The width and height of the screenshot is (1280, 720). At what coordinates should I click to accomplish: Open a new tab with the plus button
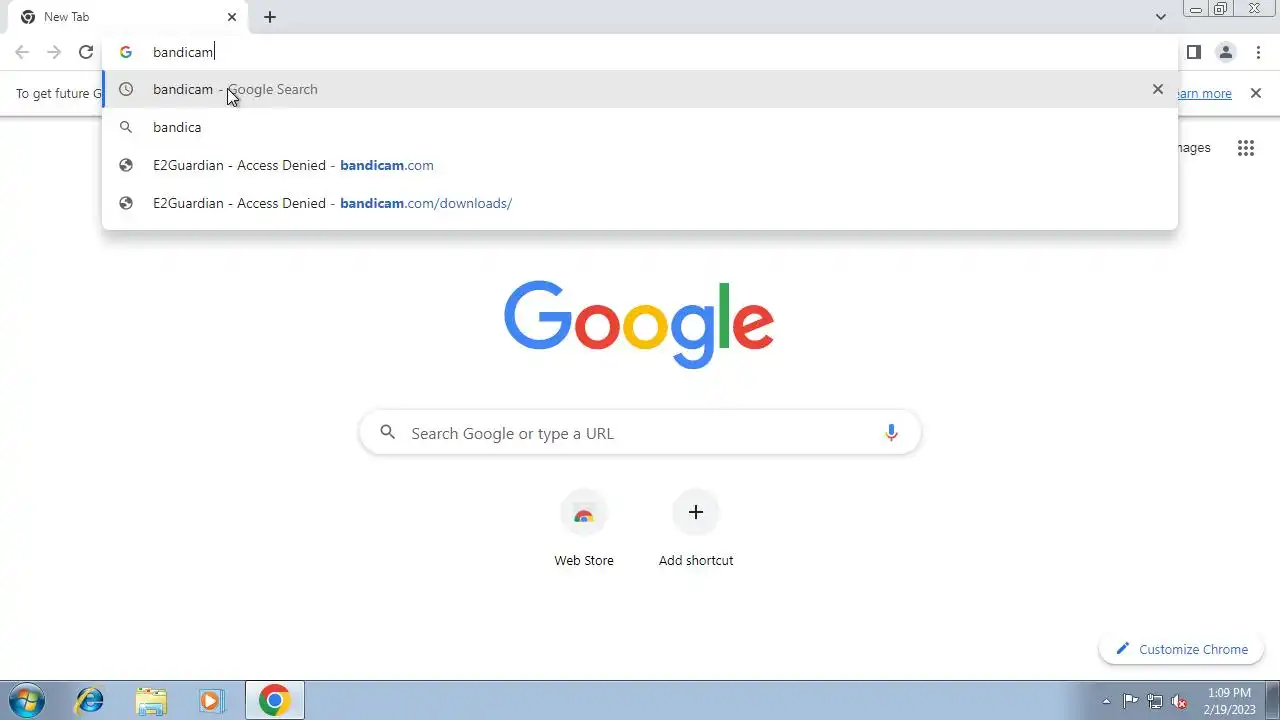click(270, 17)
